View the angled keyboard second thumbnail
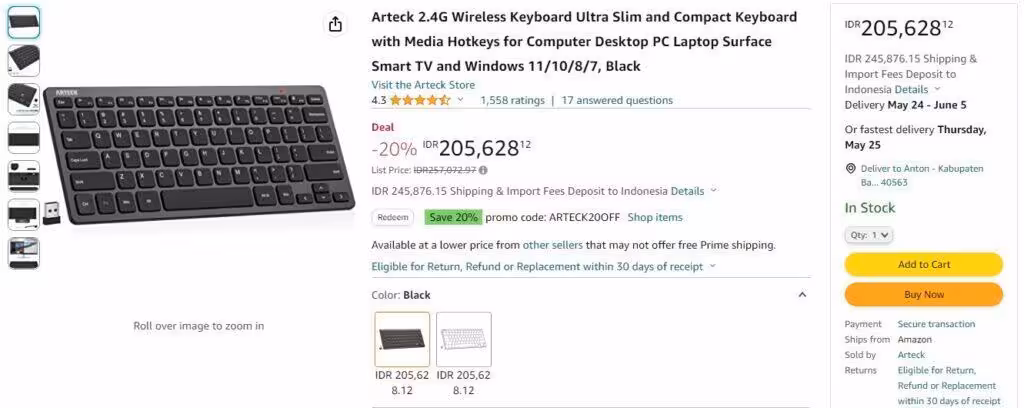Image resolution: width=1024 pixels, height=408 pixels. 24,61
